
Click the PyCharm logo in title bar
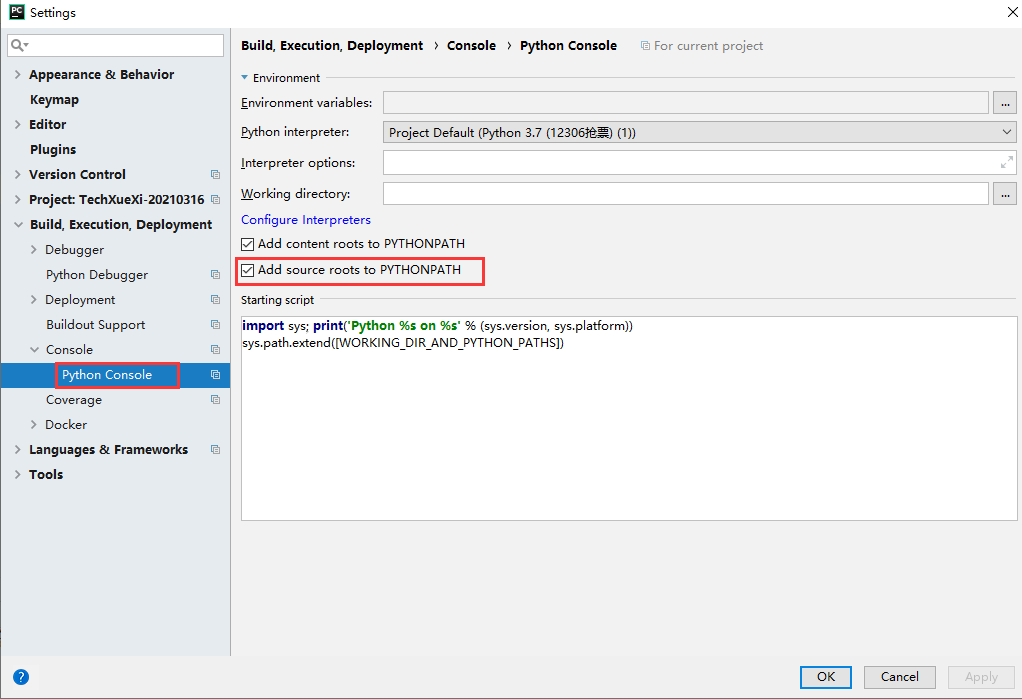point(16,12)
